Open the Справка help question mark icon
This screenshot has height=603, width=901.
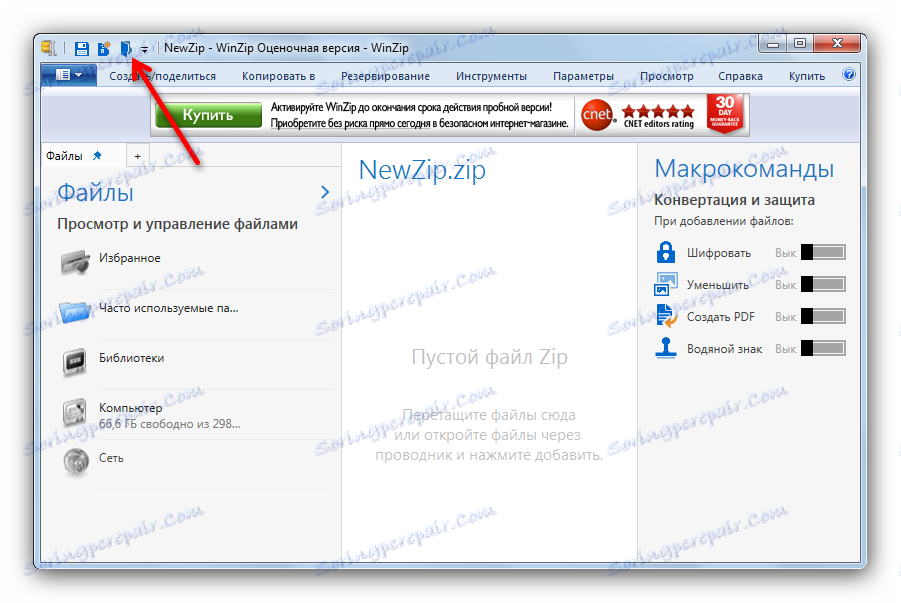click(849, 75)
